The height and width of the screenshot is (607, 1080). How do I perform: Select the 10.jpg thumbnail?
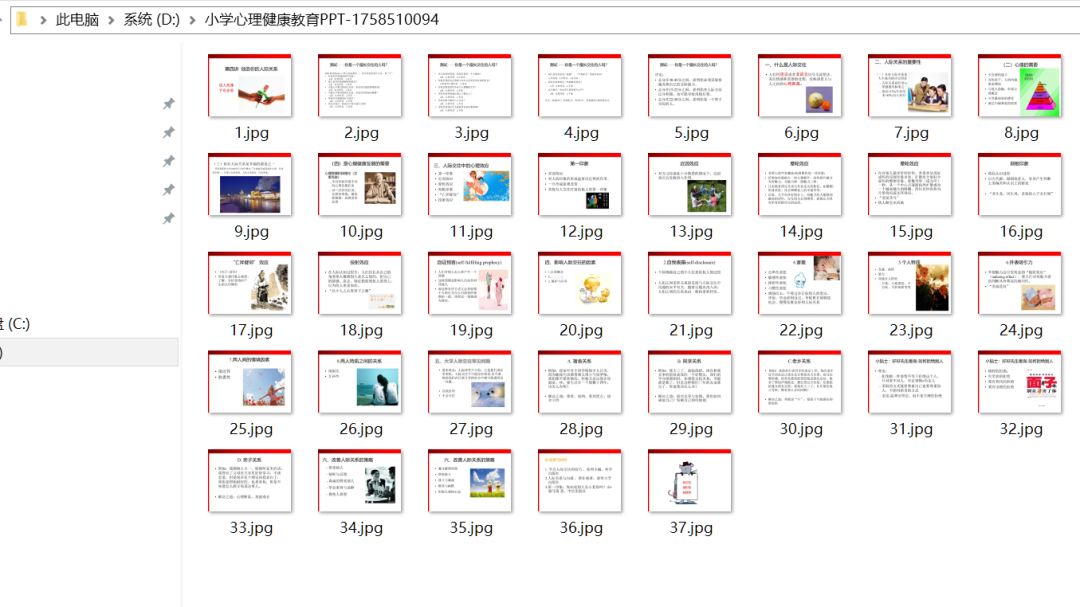(360, 184)
